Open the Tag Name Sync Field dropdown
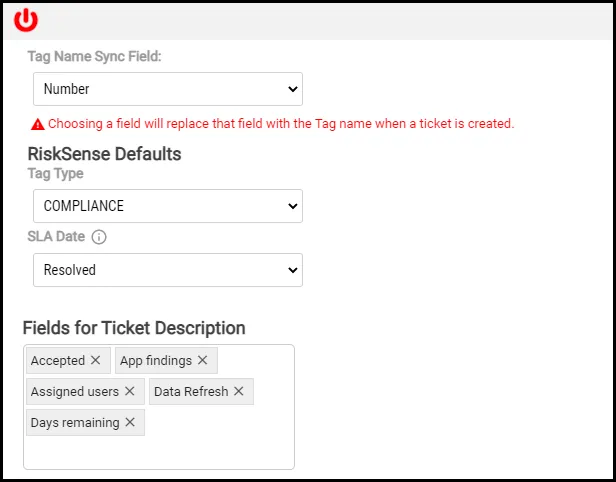Viewport: 616px width, 482px height. [168, 89]
